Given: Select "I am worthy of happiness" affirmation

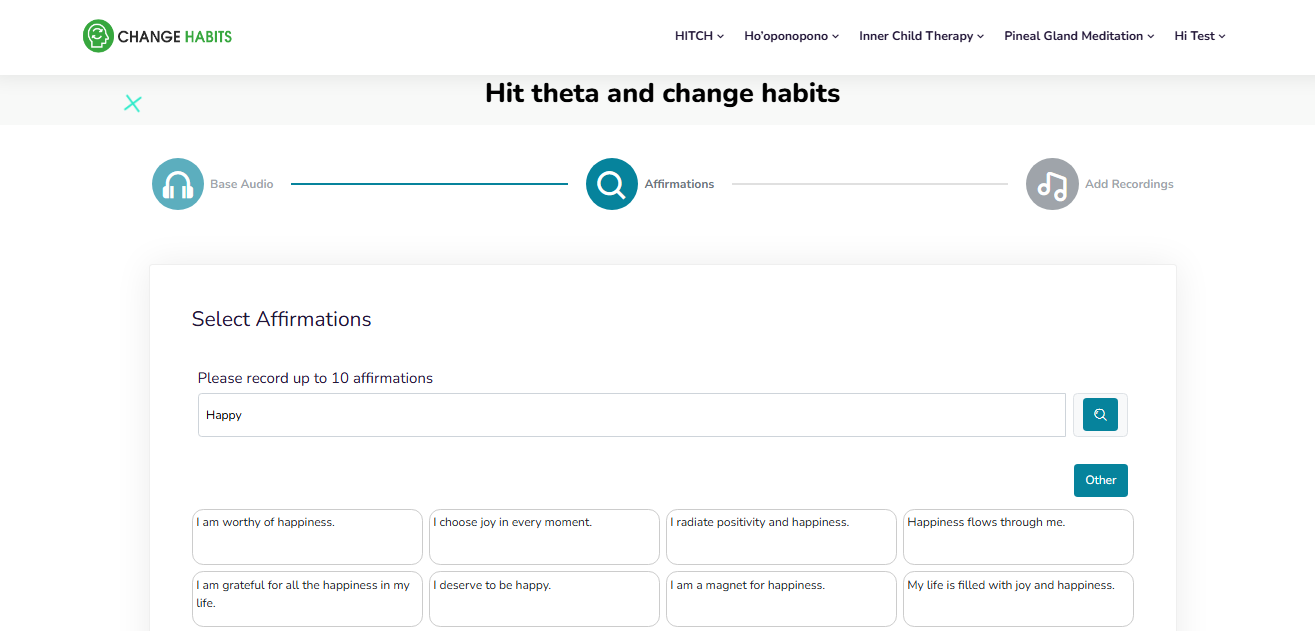Looking at the screenshot, I should [x=307, y=537].
